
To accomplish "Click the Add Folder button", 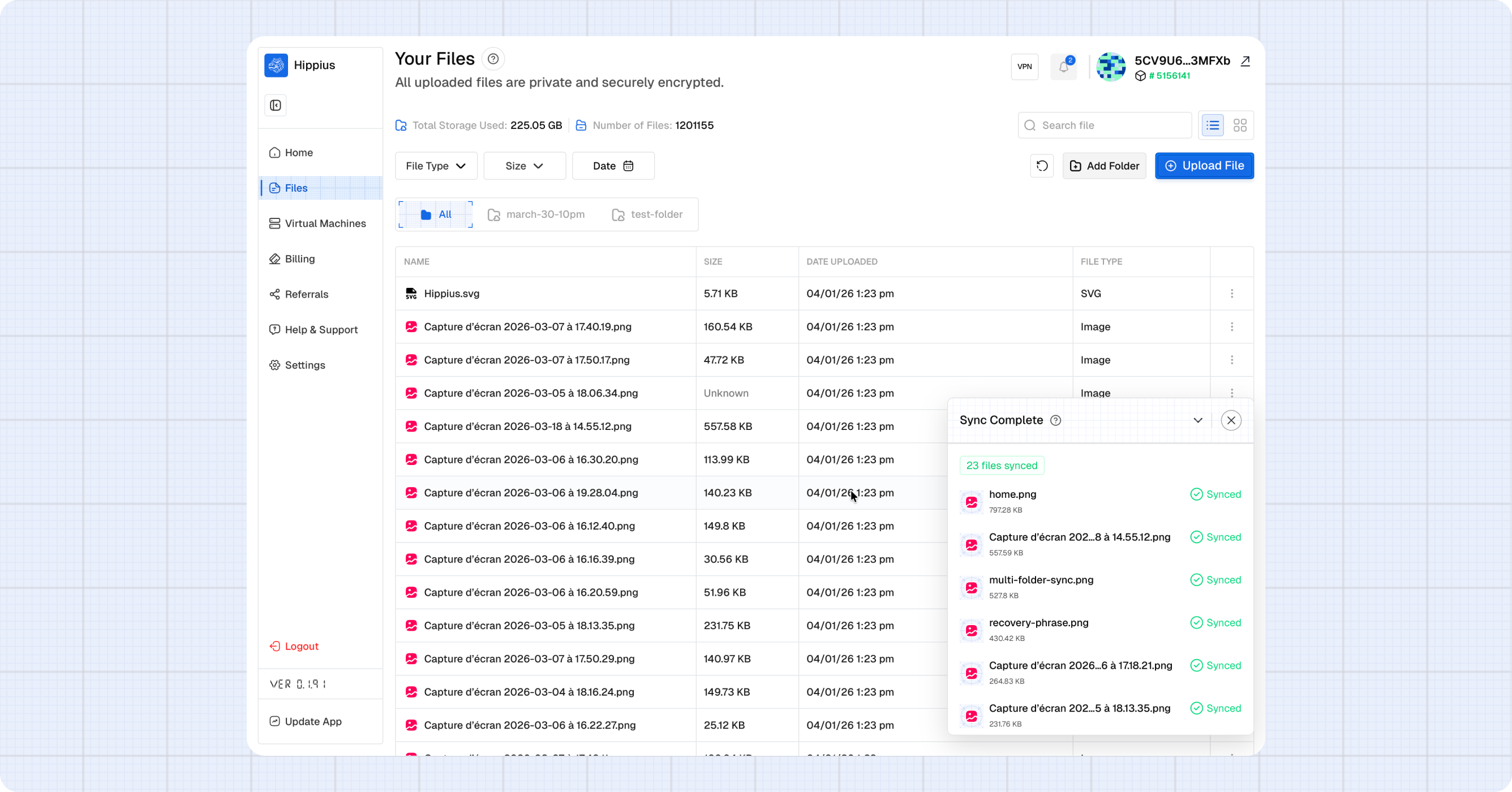I will point(1104,166).
